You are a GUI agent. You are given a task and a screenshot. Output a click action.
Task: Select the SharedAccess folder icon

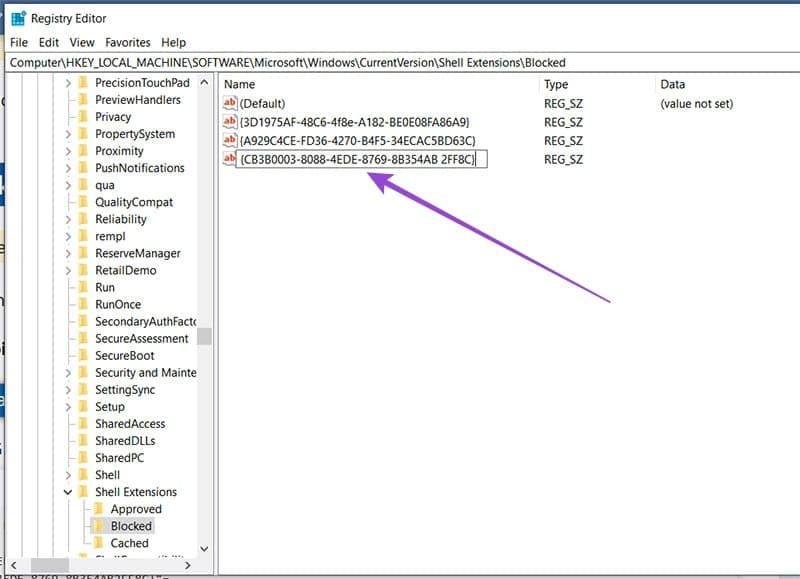click(83, 424)
